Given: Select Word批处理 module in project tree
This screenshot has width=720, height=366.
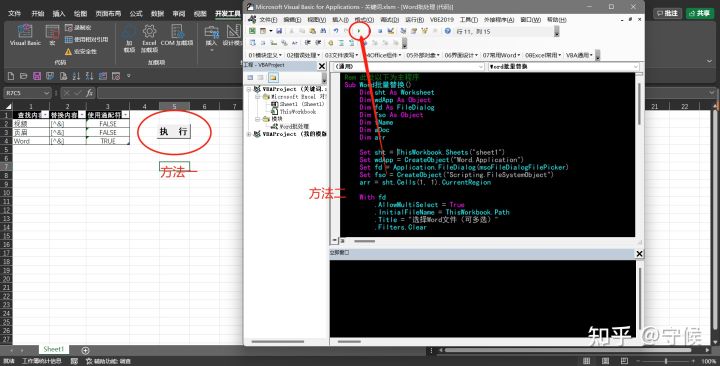Looking at the screenshot, I should click(x=294, y=126).
